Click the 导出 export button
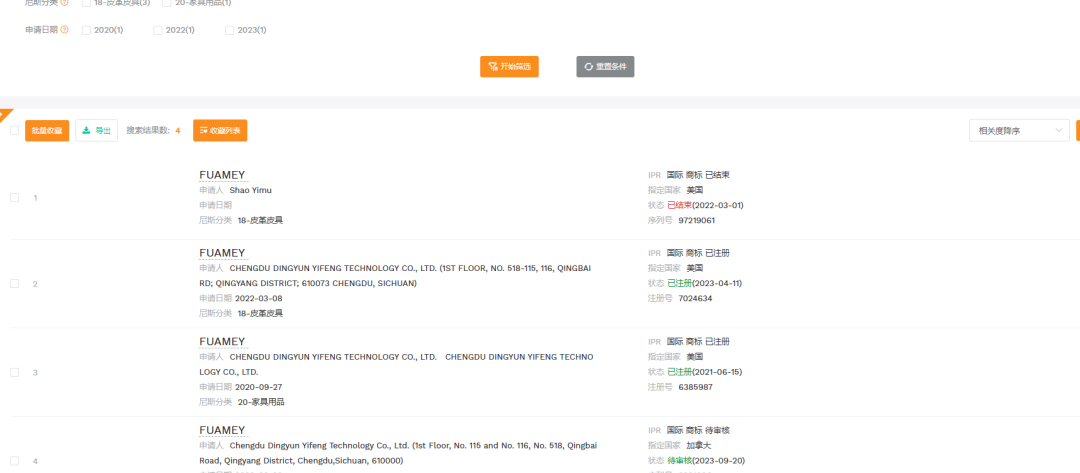 [x=96, y=130]
